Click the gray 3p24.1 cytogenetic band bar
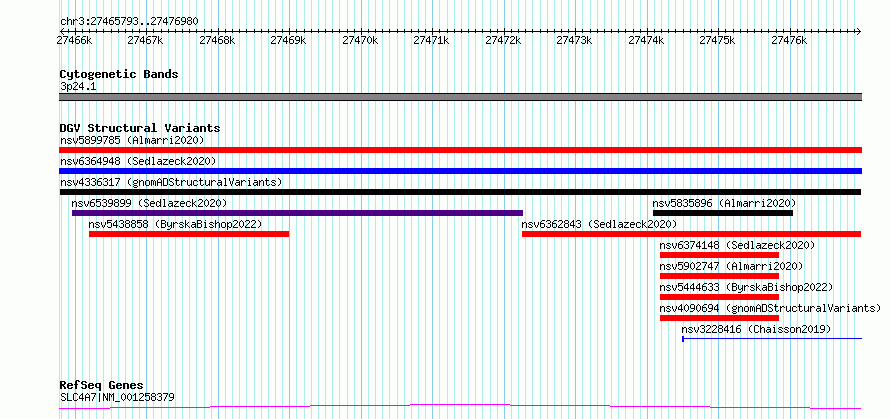Screen dimensions: 890x419 click(x=460, y=97)
